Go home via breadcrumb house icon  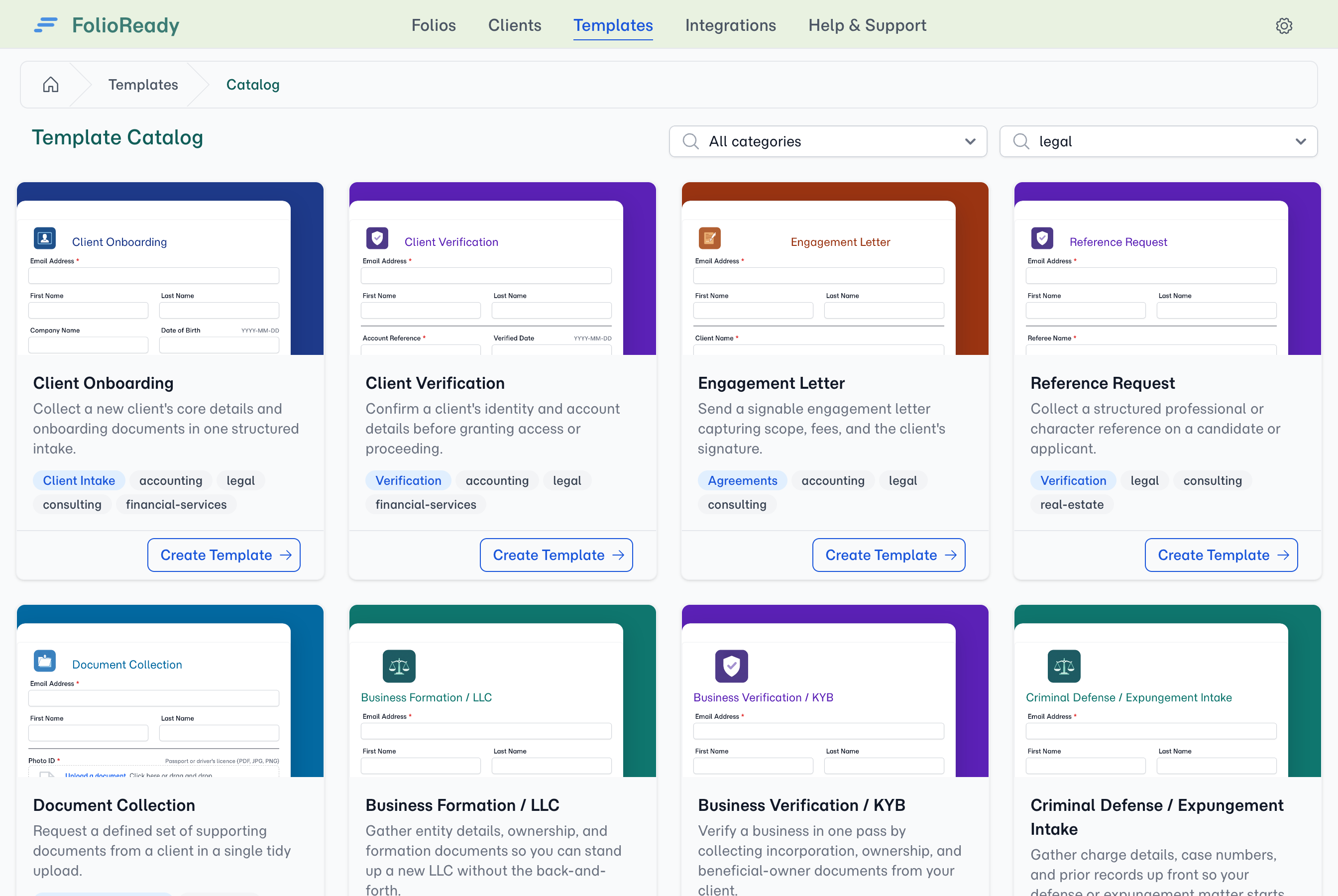coord(51,85)
